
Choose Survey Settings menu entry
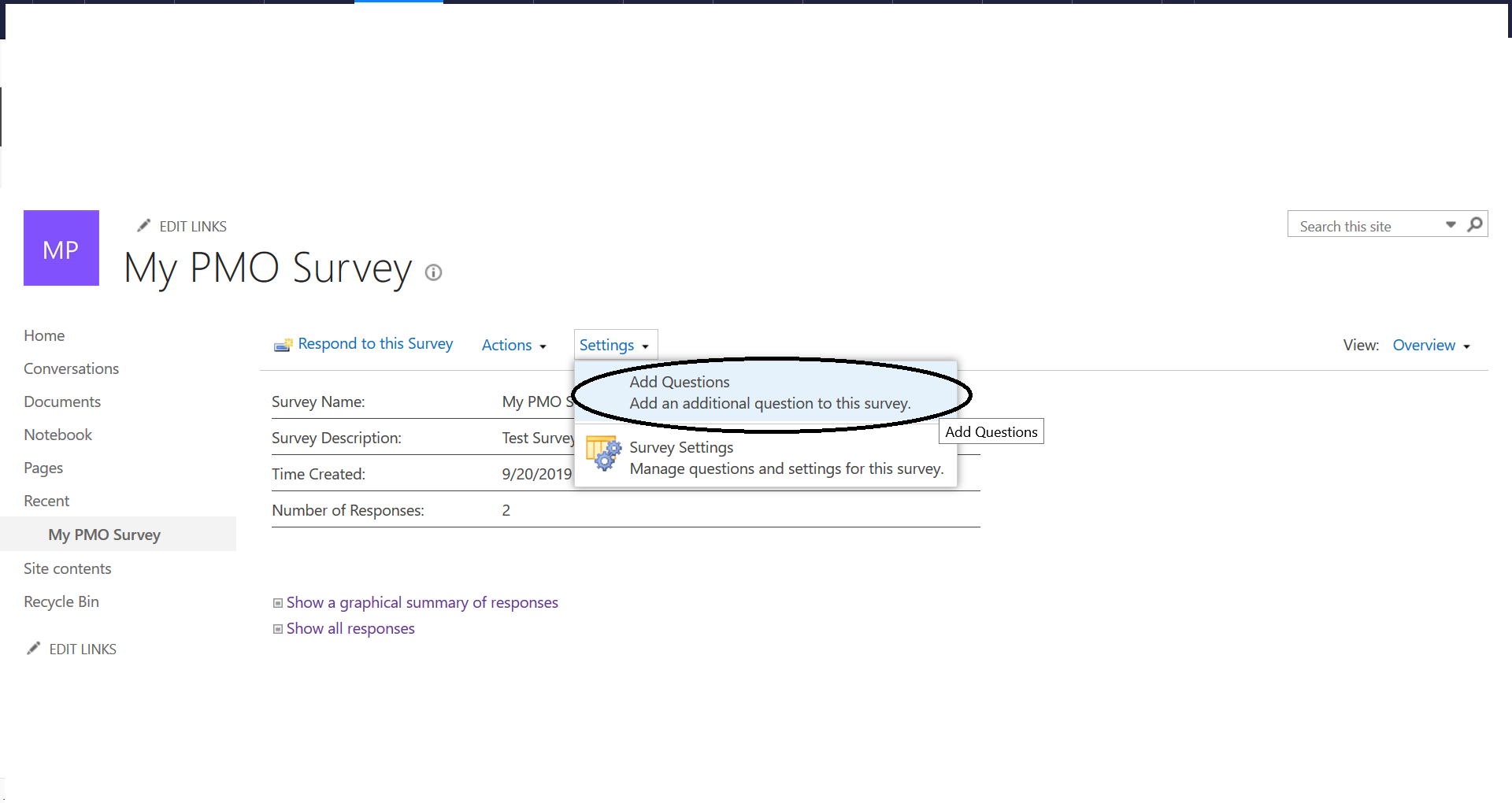tap(765, 457)
